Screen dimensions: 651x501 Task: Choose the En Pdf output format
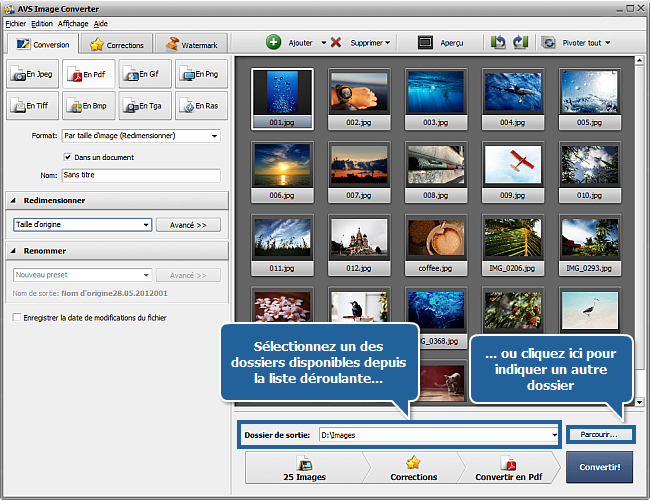pos(89,74)
